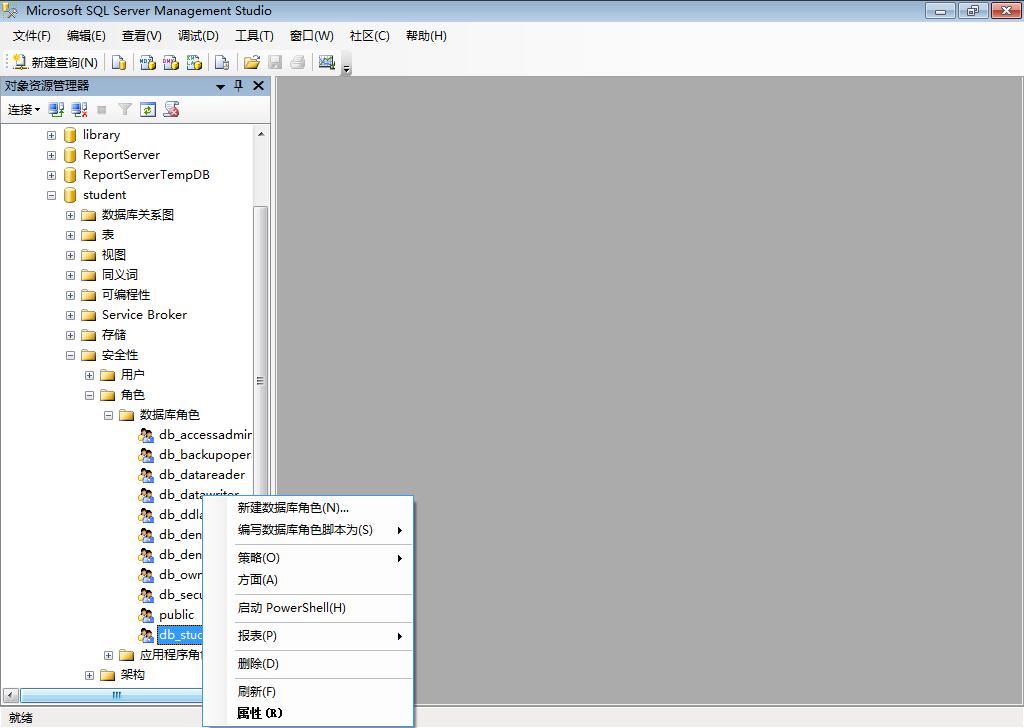
Task: Expand the ReportServerTempDB database node
Action: point(52,175)
